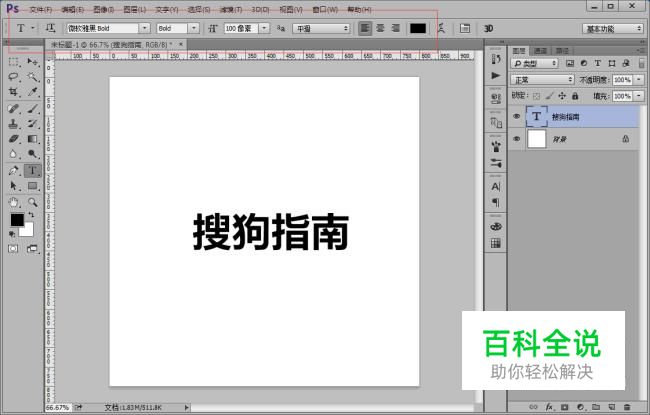Select the Crop tool
650x415 pixels.
coord(13,92)
